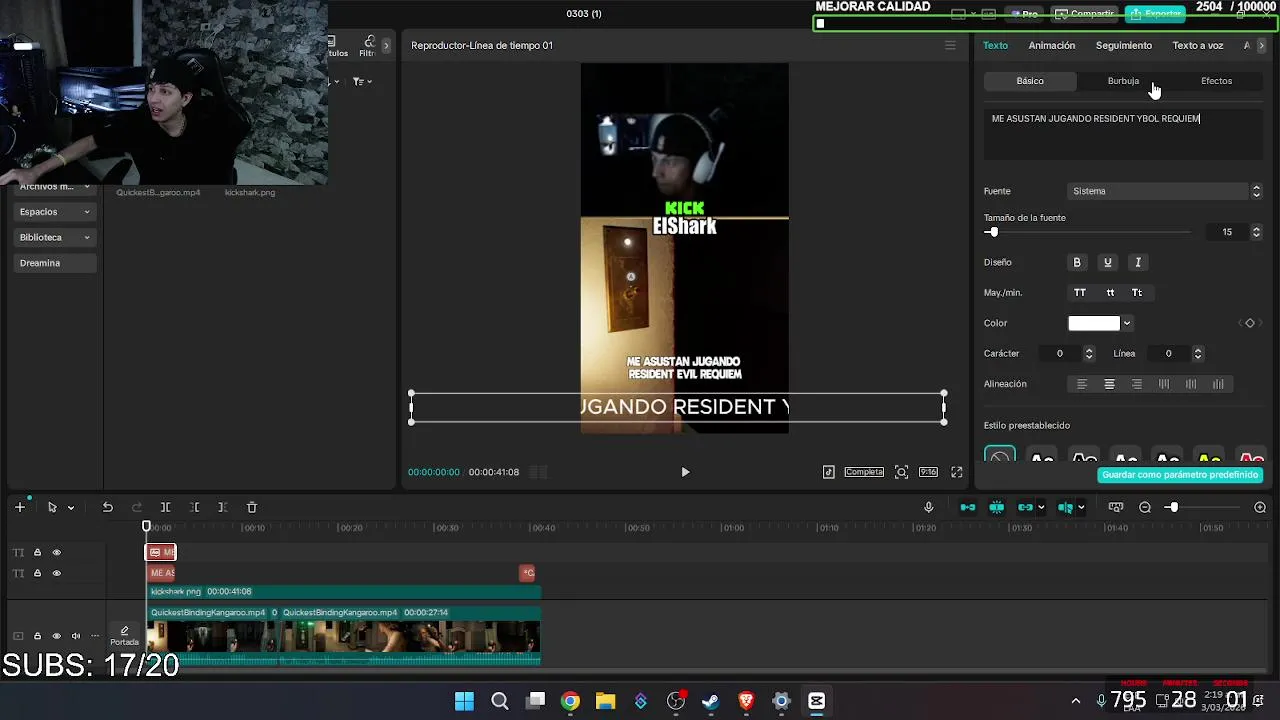Viewport: 1280px width, 720px height.
Task: Delete right of playhead tool
Action: pos(223,507)
